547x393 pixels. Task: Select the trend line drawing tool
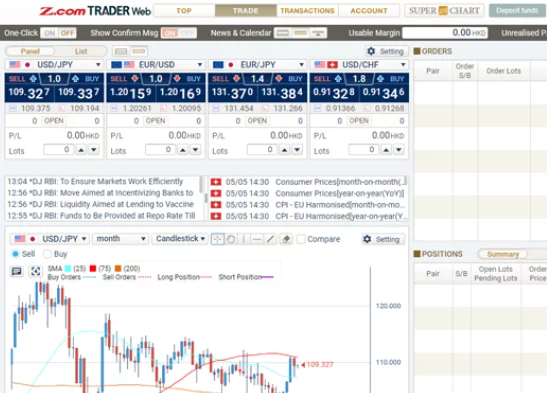point(270,239)
